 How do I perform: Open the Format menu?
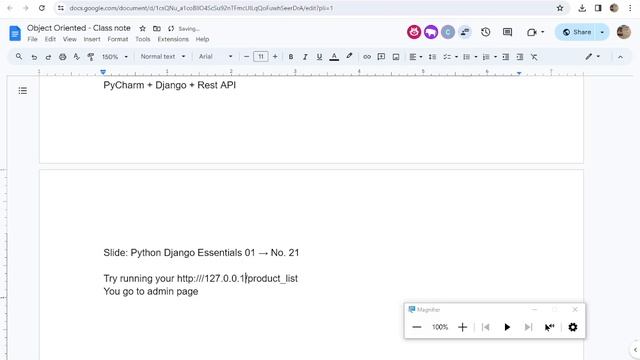[118, 39]
